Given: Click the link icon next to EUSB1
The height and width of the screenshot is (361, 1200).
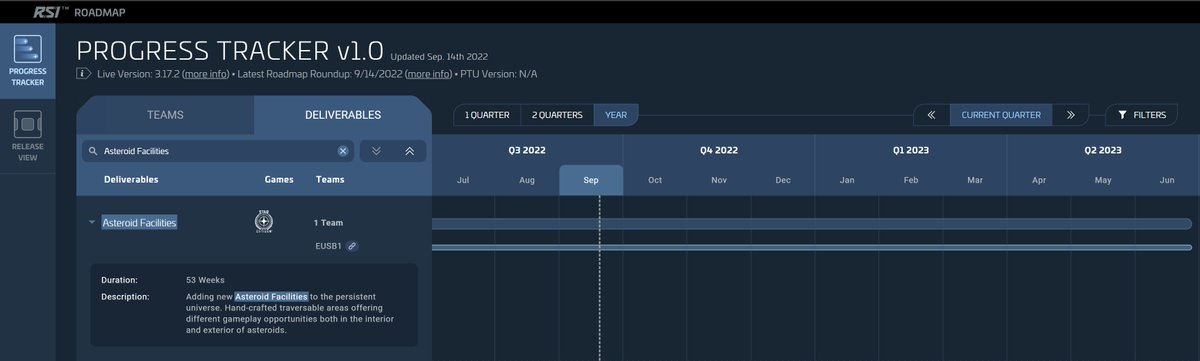Looking at the screenshot, I should point(352,246).
